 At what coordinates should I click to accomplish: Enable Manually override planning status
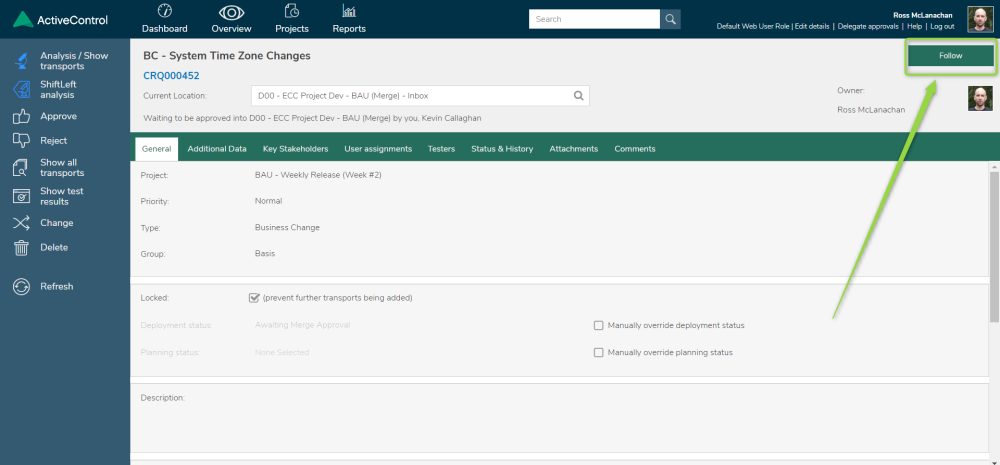(x=598, y=352)
